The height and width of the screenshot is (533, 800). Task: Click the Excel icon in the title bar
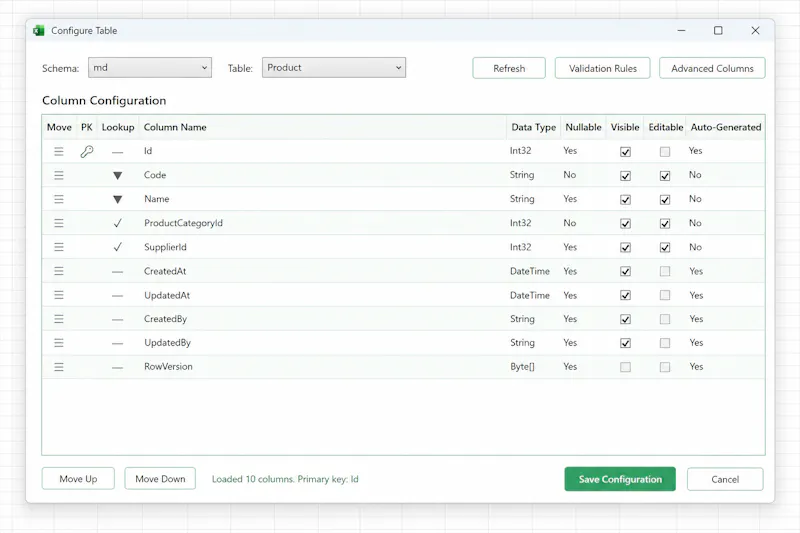39,31
